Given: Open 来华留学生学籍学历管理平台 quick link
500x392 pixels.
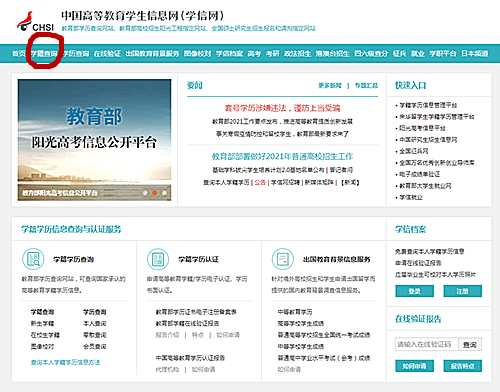Looking at the screenshot, I should click(x=437, y=117).
